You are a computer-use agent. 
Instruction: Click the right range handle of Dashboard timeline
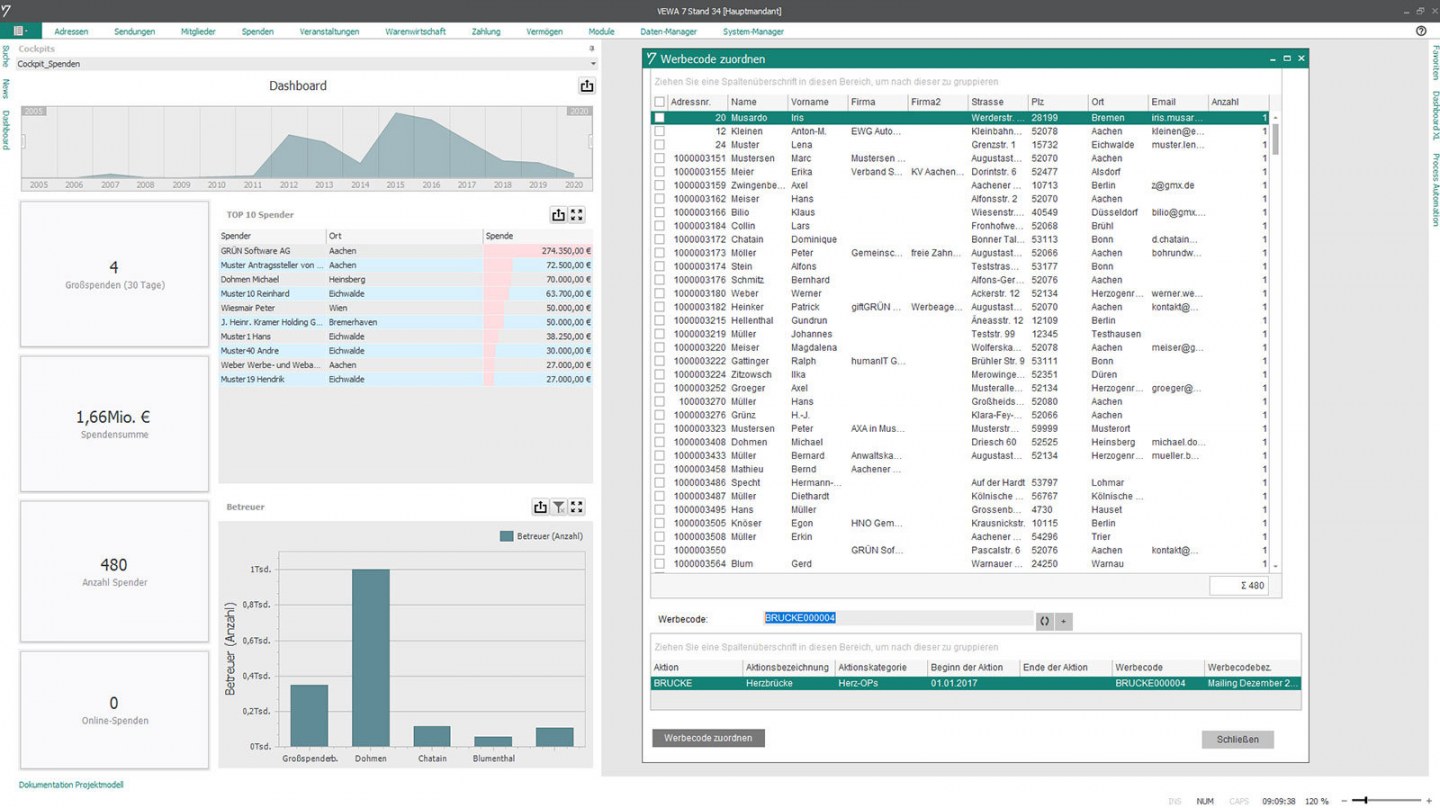[590, 143]
